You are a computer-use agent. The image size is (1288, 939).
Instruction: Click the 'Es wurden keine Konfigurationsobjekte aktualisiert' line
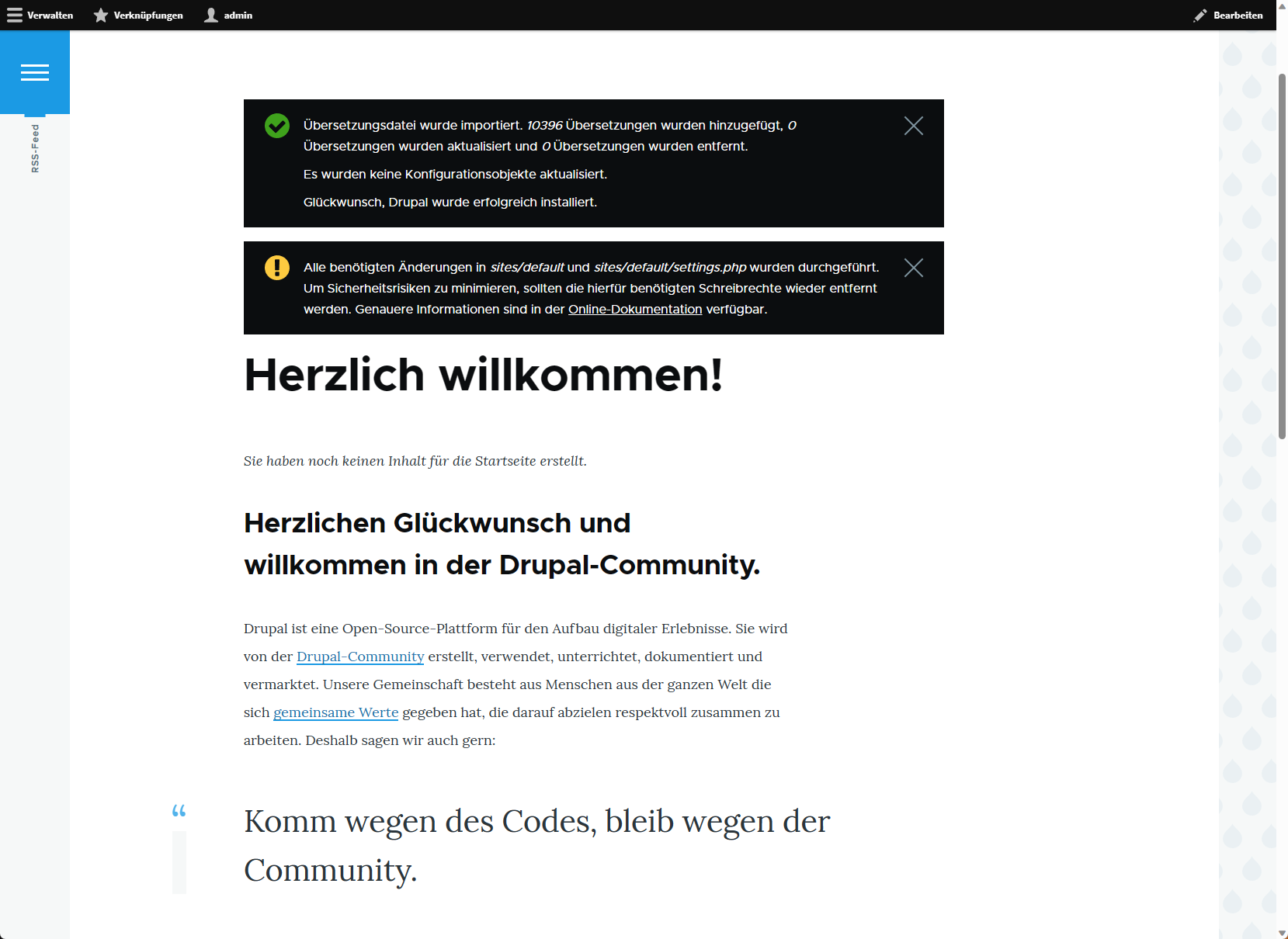coord(455,174)
